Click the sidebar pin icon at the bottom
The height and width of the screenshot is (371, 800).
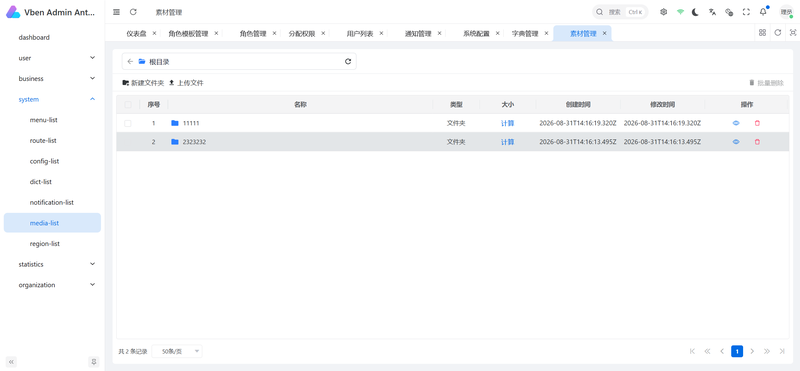(94, 362)
